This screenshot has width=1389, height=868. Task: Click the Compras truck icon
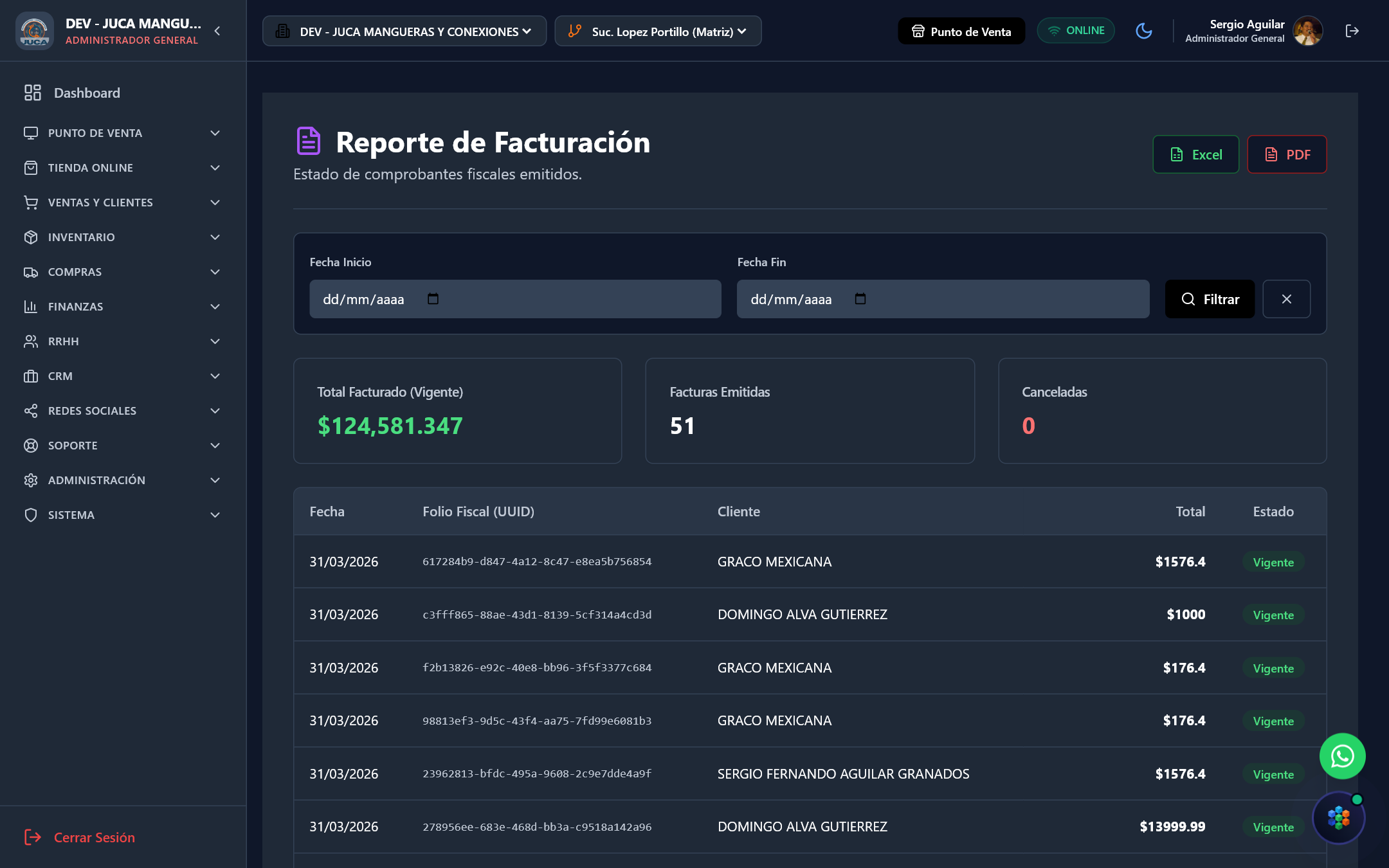(31, 272)
